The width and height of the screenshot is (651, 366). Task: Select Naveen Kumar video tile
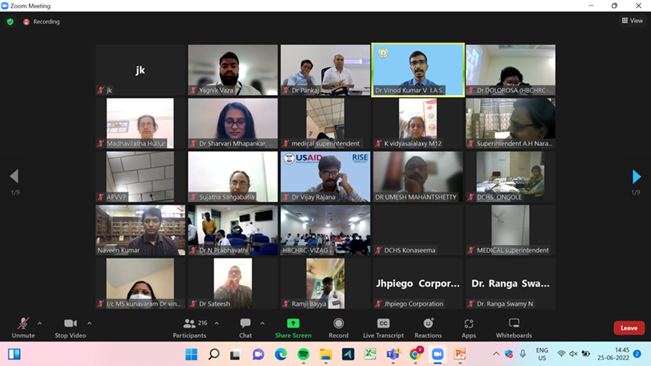click(x=140, y=230)
